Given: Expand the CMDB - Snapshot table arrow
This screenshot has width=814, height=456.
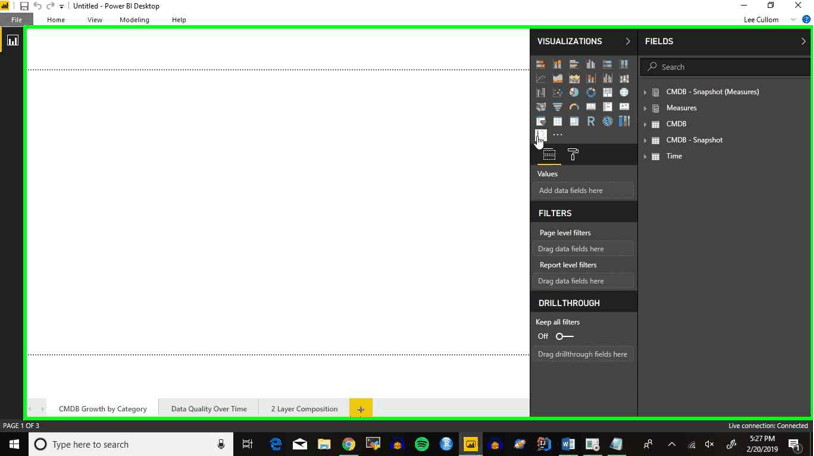Looking at the screenshot, I should (645, 140).
